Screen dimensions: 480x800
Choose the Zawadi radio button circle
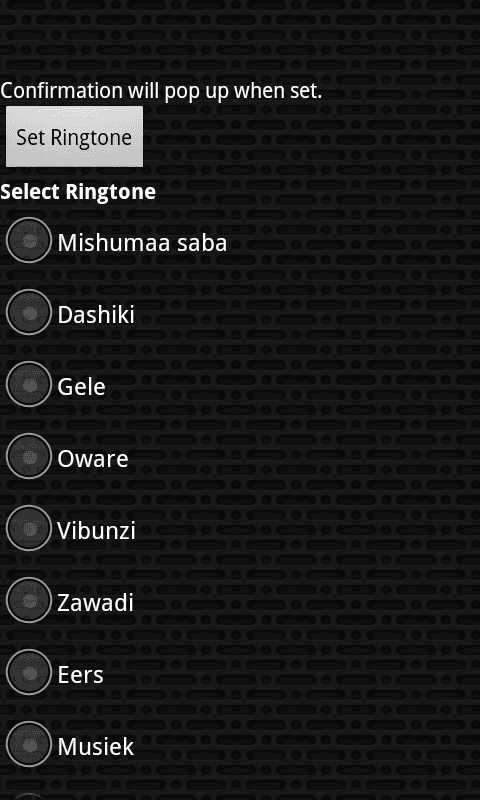[29, 600]
